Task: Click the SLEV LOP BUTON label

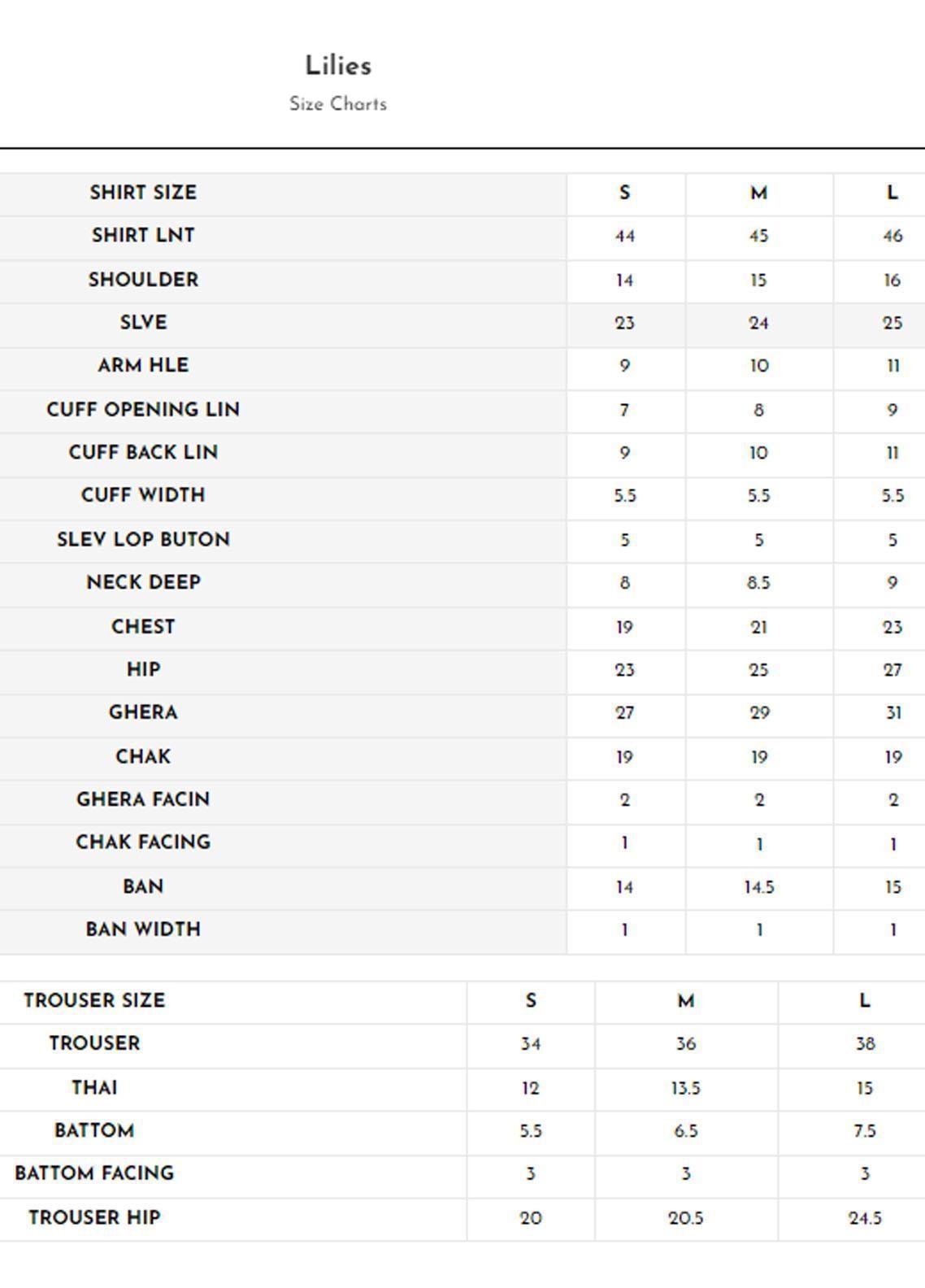Action: (x=143, y=540)
